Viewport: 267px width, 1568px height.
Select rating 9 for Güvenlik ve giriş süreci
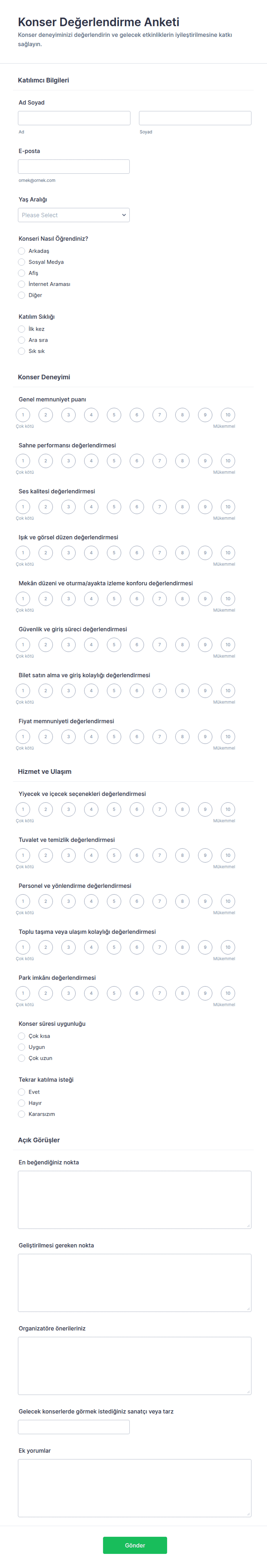[205, 645]
